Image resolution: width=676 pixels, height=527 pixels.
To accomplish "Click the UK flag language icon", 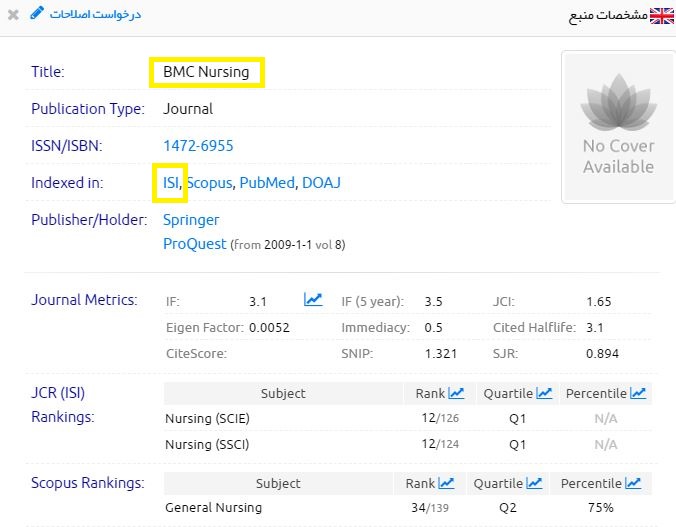I will click(662, 15).
